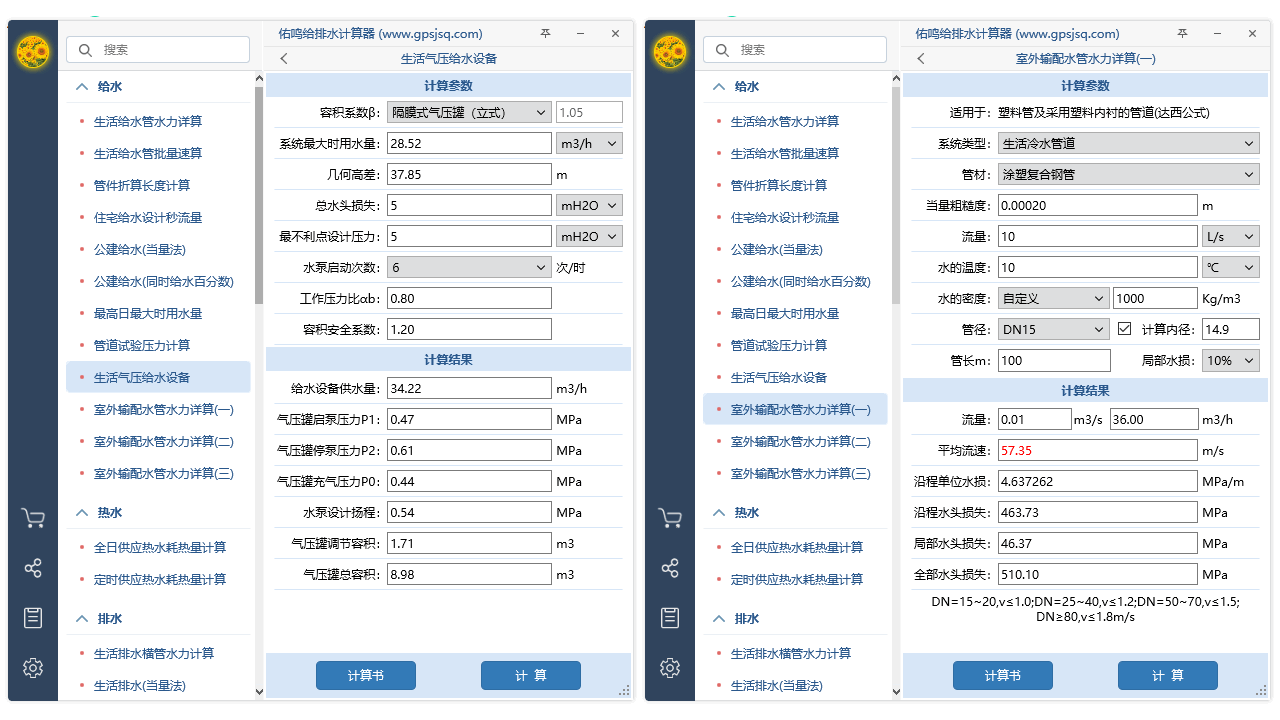Pin the 室外输配水管水力详算 window
The width and height of the screenshot is (1280, 720).
1182,33
